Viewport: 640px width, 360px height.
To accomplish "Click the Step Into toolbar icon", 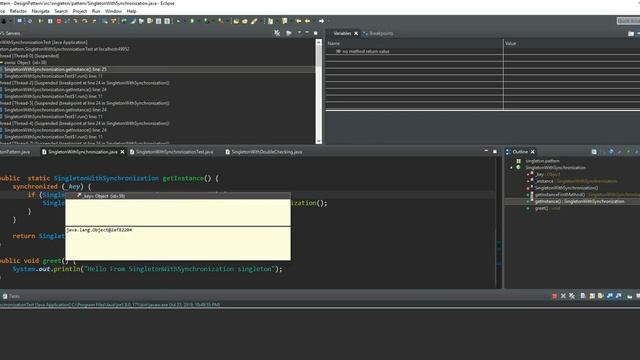I will [x=76, y=21].
